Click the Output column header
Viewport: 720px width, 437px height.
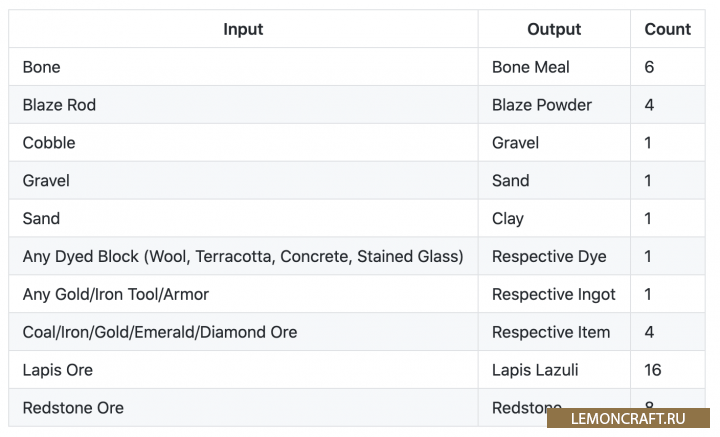(554, 29)
